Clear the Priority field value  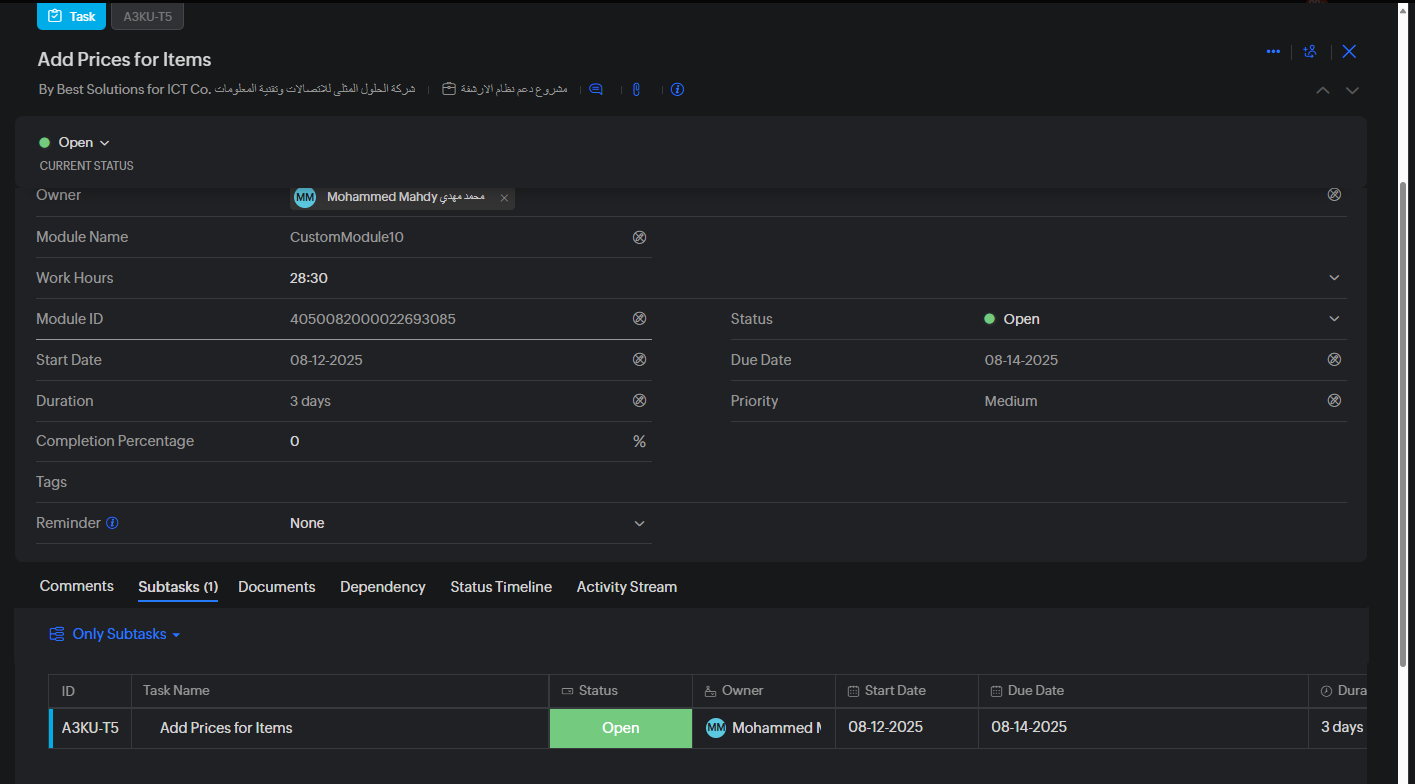click(x=1333, y=401)
